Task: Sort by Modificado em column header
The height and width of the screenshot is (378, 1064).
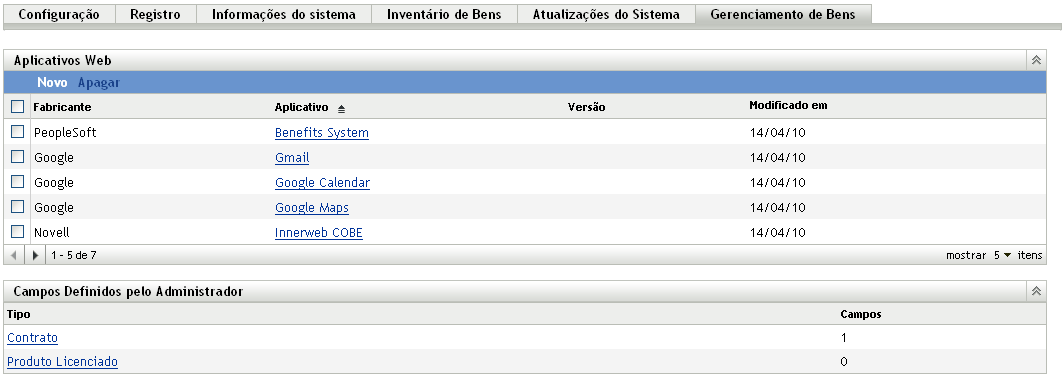Action: tap(788, 106)
